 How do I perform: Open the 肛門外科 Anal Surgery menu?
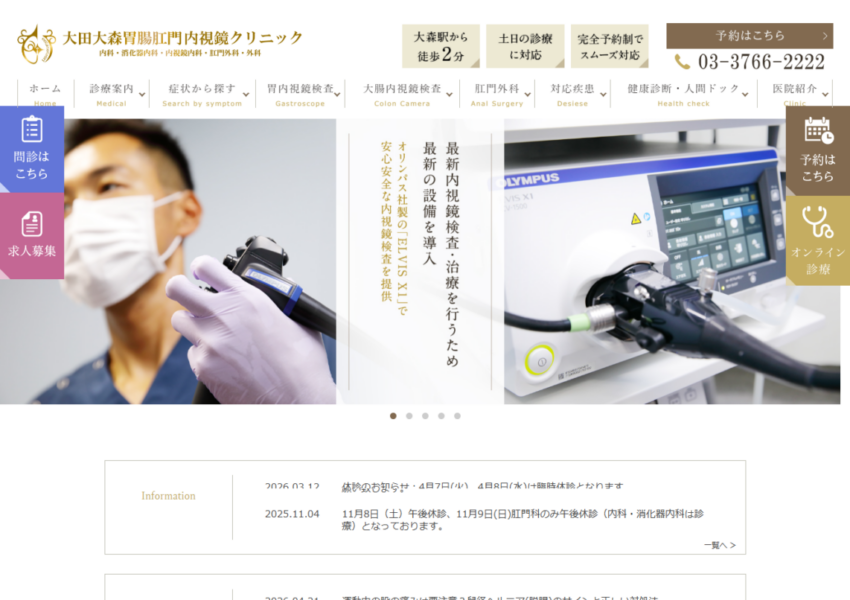pos(497,94)
